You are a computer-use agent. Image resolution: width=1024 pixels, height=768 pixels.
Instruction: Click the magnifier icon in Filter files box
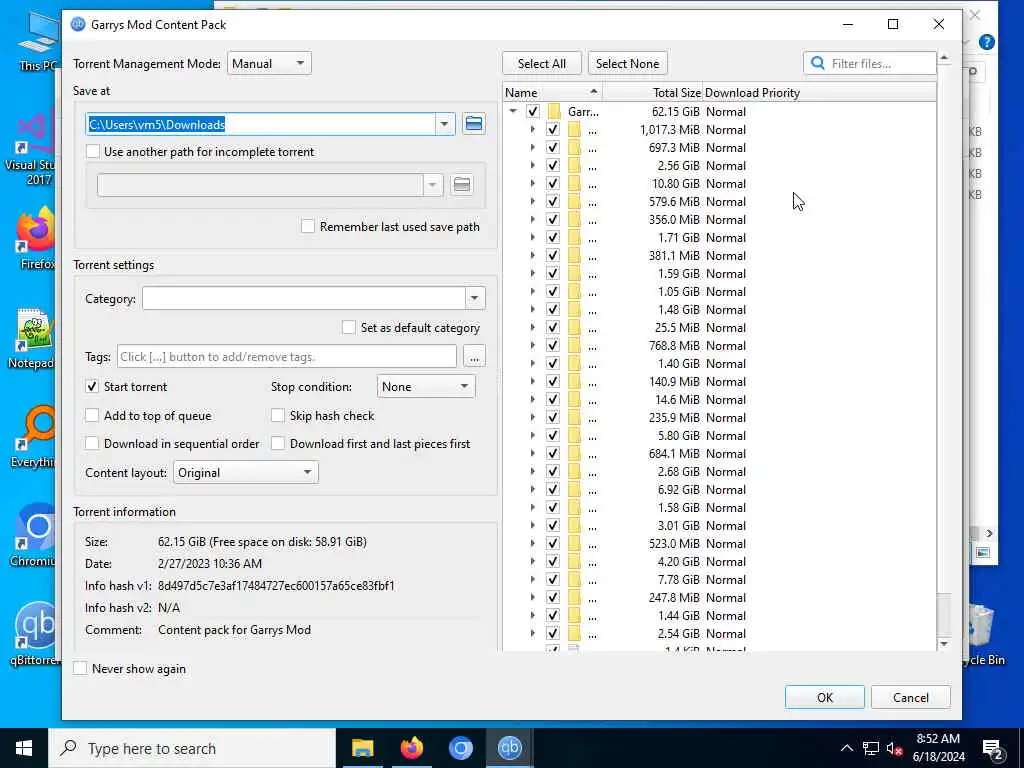pos(817,63)
